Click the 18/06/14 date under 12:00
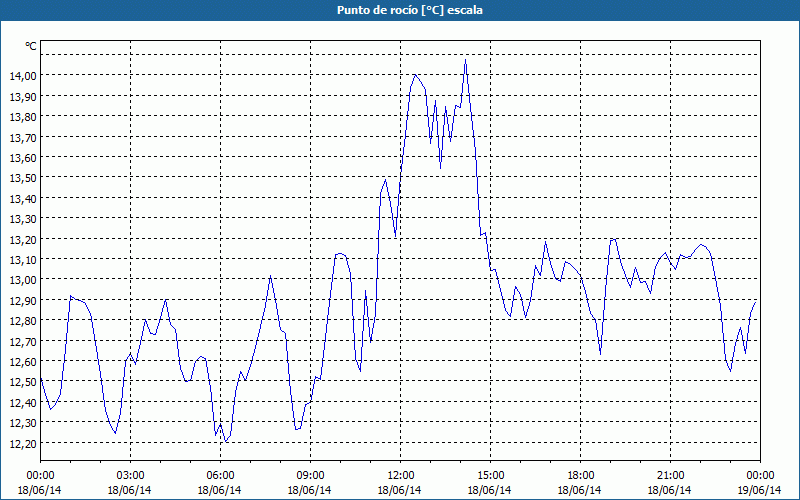This screenshot has width=800, height=500. [x=400, y=490]
